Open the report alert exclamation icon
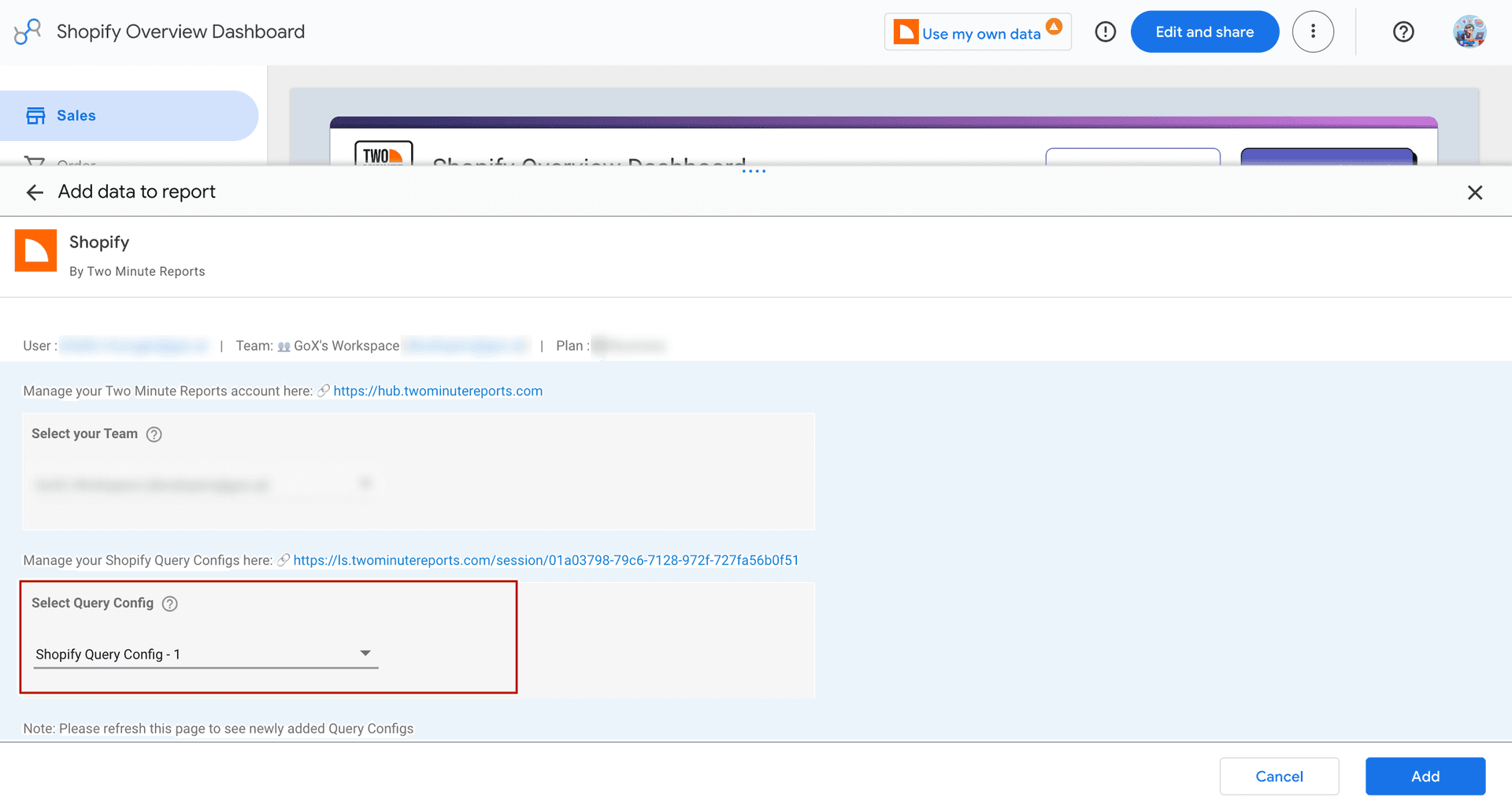This screenshot has height=809, width=1512. click(1105, 32)
